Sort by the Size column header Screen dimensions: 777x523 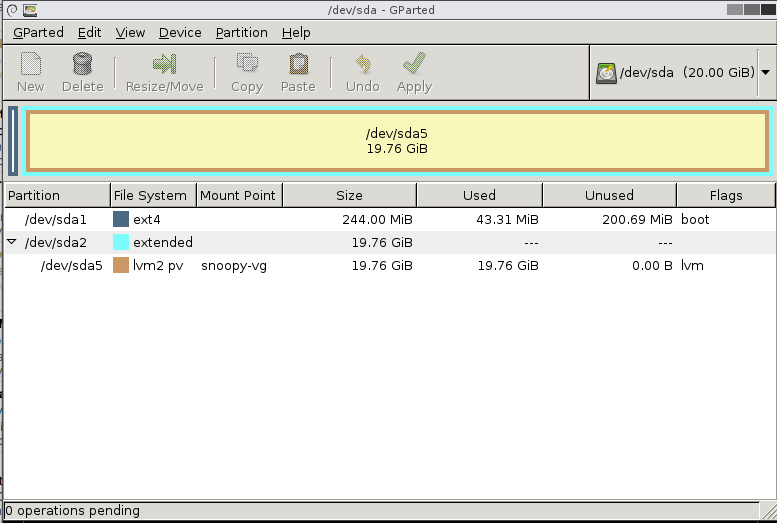click(349, 195)
